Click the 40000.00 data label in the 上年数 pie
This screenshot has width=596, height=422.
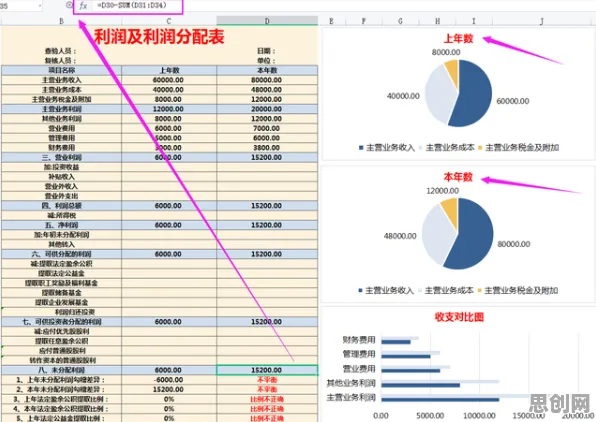[x=403, y=96]
